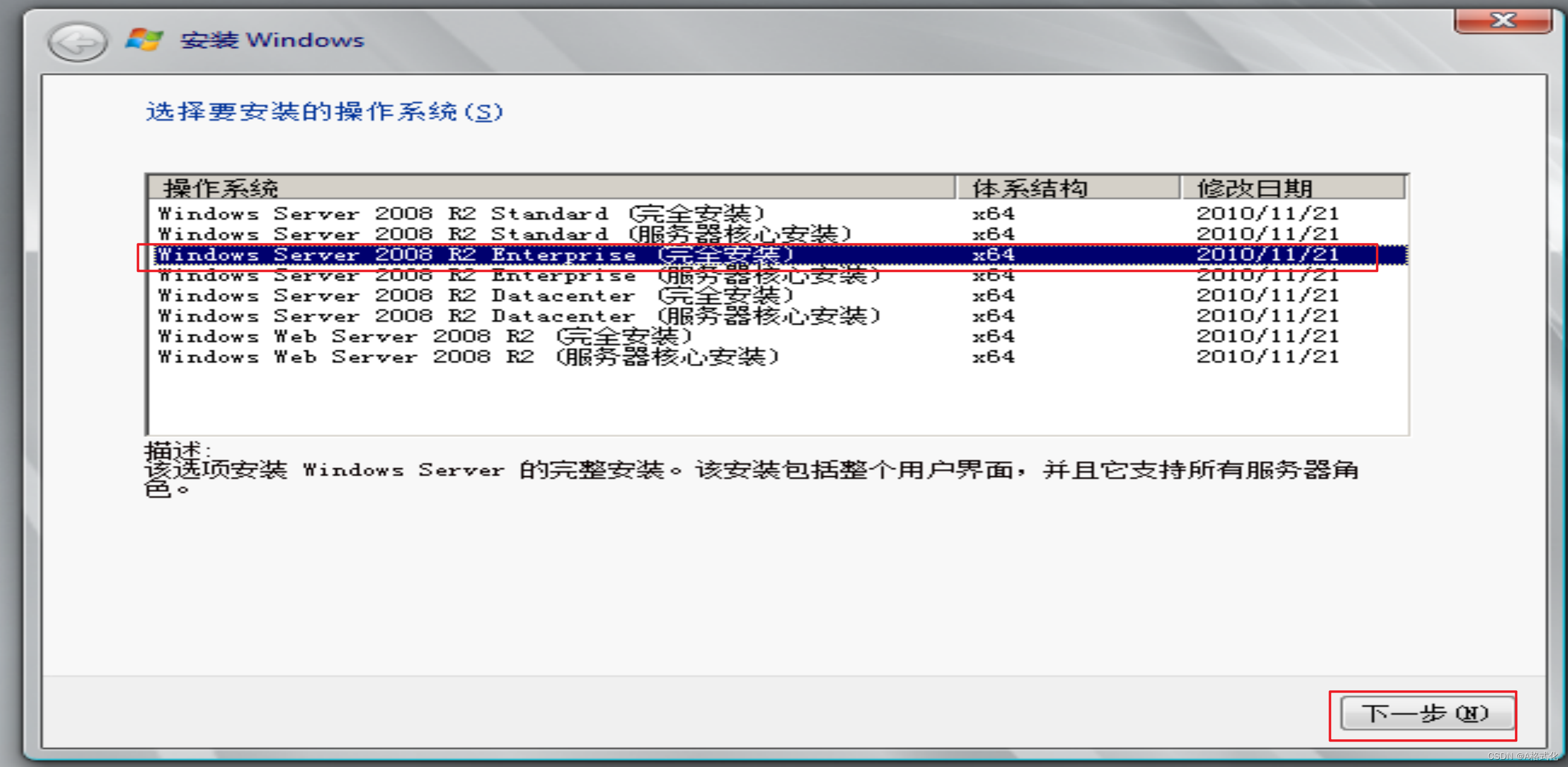Click the 安装 Windows title text
Screen dimensions: 1568x767
272,40
